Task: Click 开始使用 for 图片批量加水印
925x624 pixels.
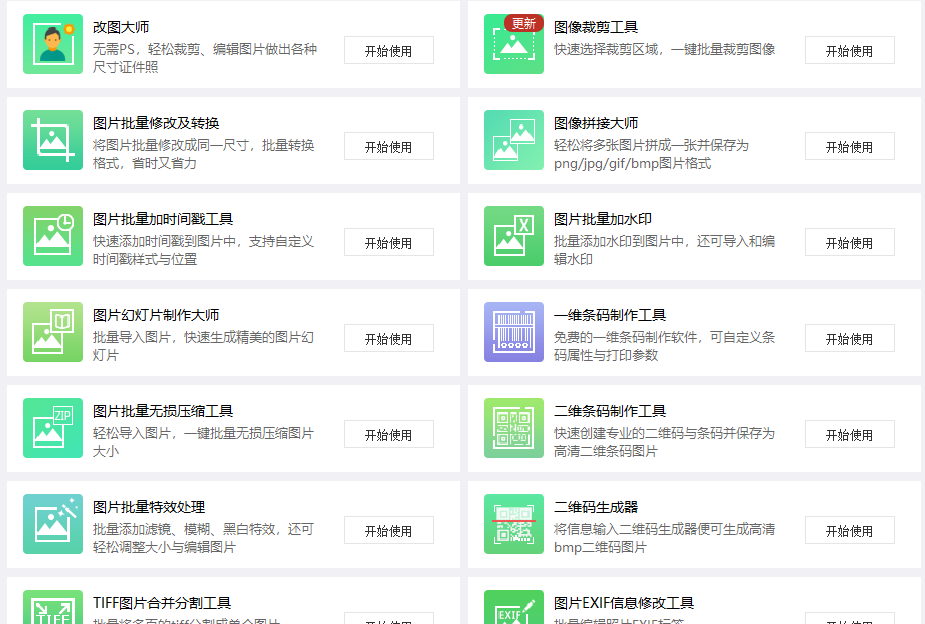Action: [x=849, y=242]
